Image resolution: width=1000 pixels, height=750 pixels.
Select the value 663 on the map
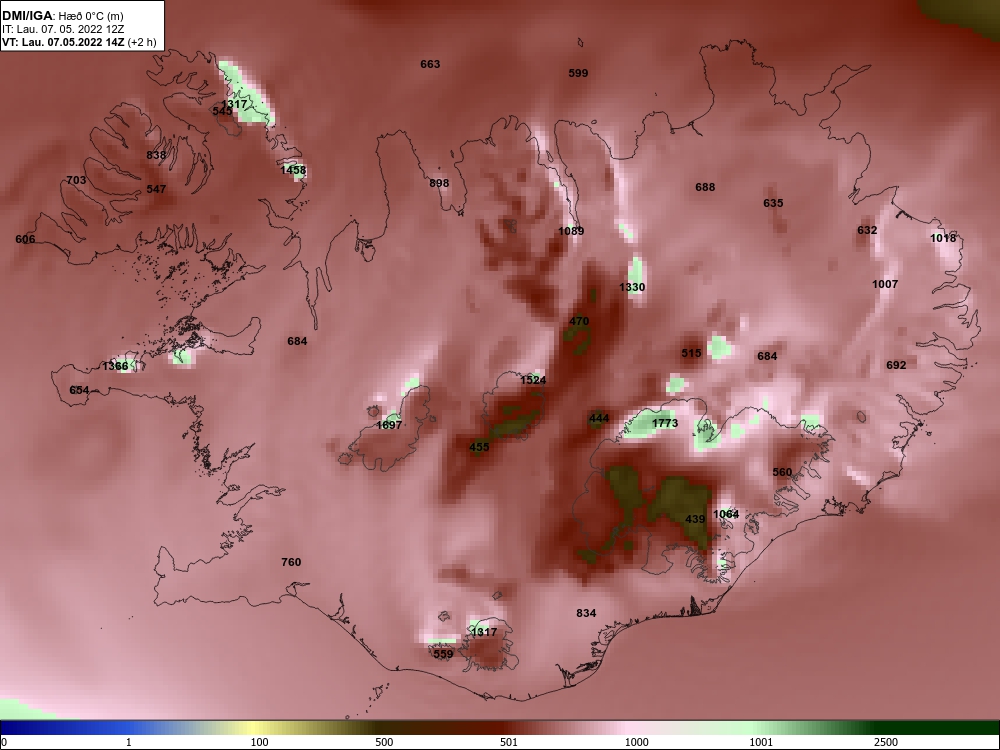(x=430, y=64)
